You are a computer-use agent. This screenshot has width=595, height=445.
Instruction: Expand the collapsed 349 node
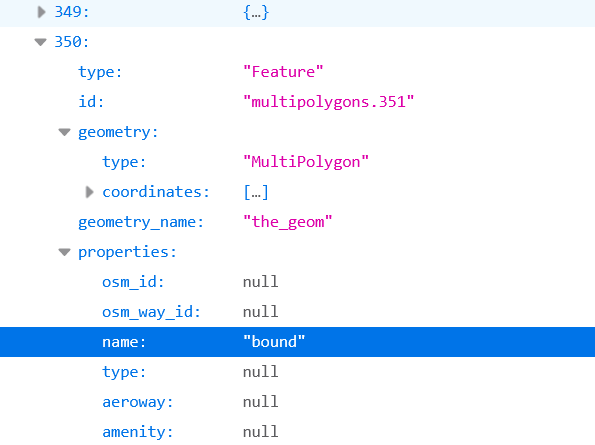coord(41,12)
